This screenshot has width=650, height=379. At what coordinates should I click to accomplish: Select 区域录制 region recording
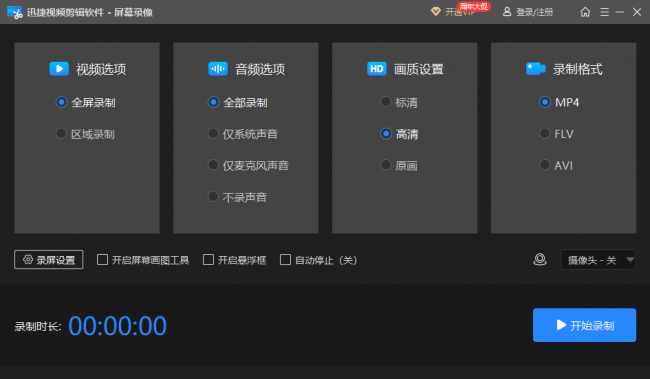[85, 134]
